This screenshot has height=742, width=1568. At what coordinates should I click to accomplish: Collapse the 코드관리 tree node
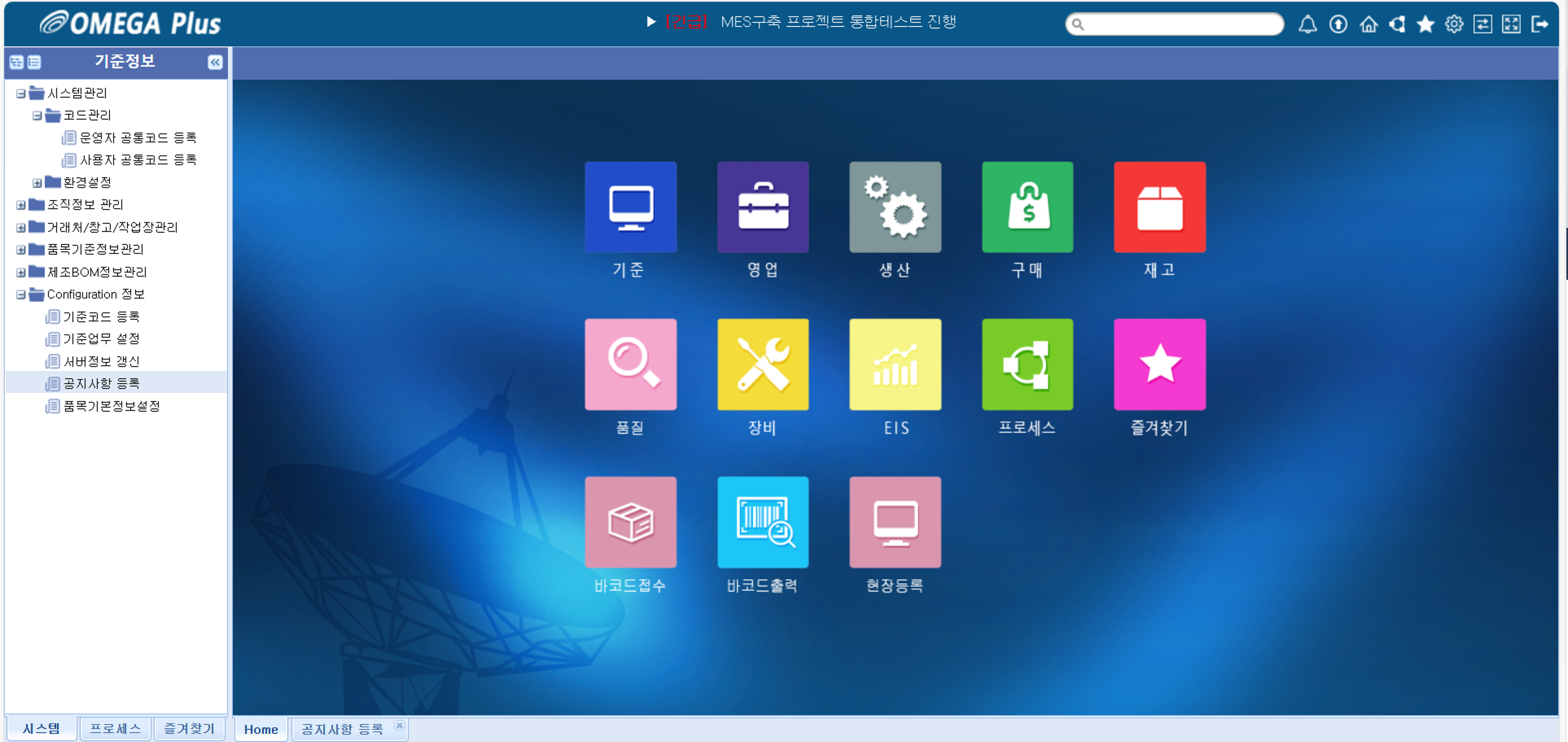37,116
